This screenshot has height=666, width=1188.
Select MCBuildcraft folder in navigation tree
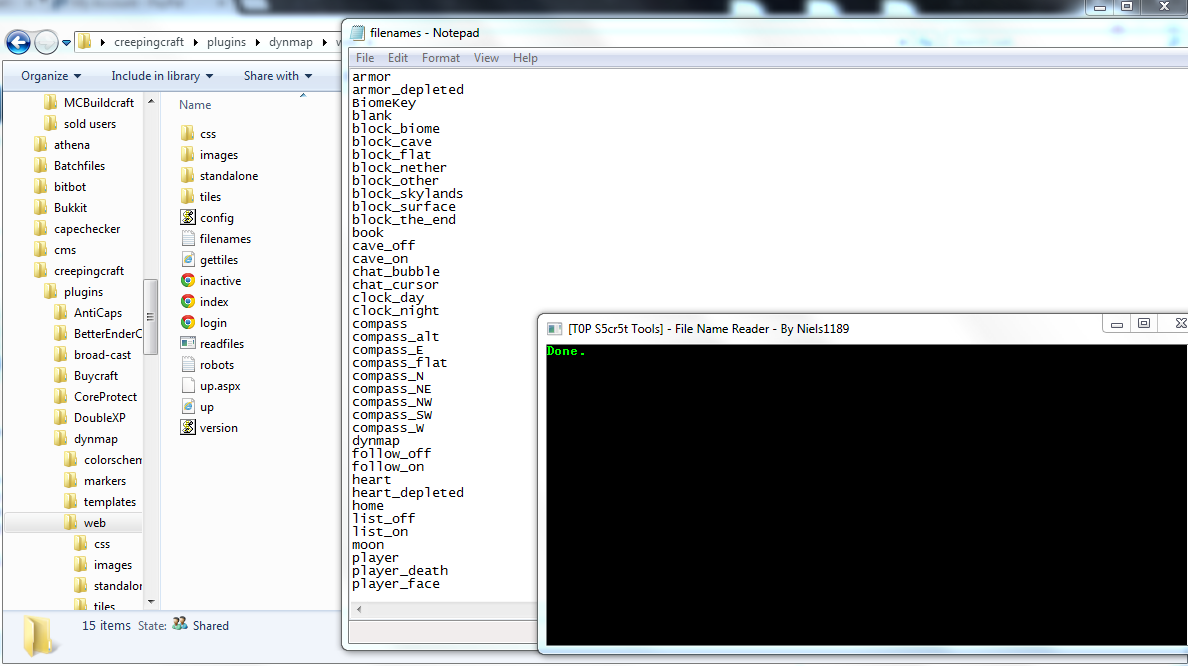[x=89, y=102]
